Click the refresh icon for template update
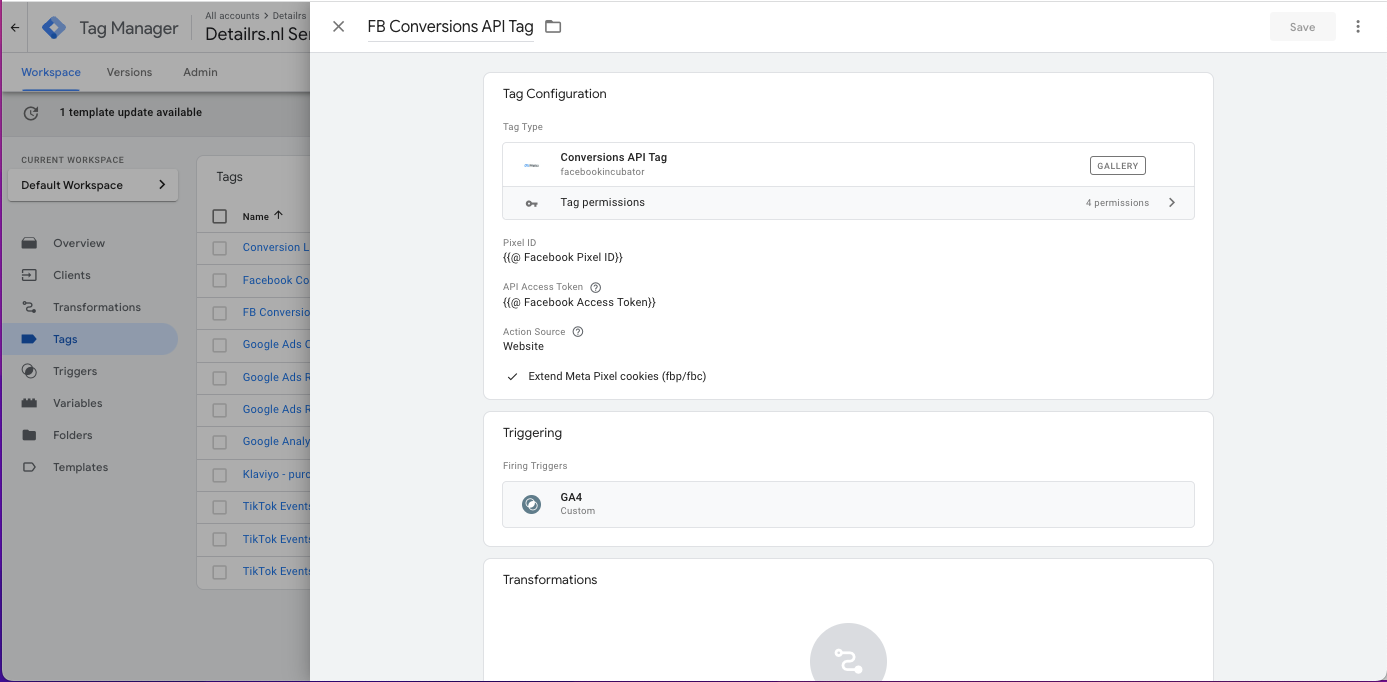 tap(31, 113)
